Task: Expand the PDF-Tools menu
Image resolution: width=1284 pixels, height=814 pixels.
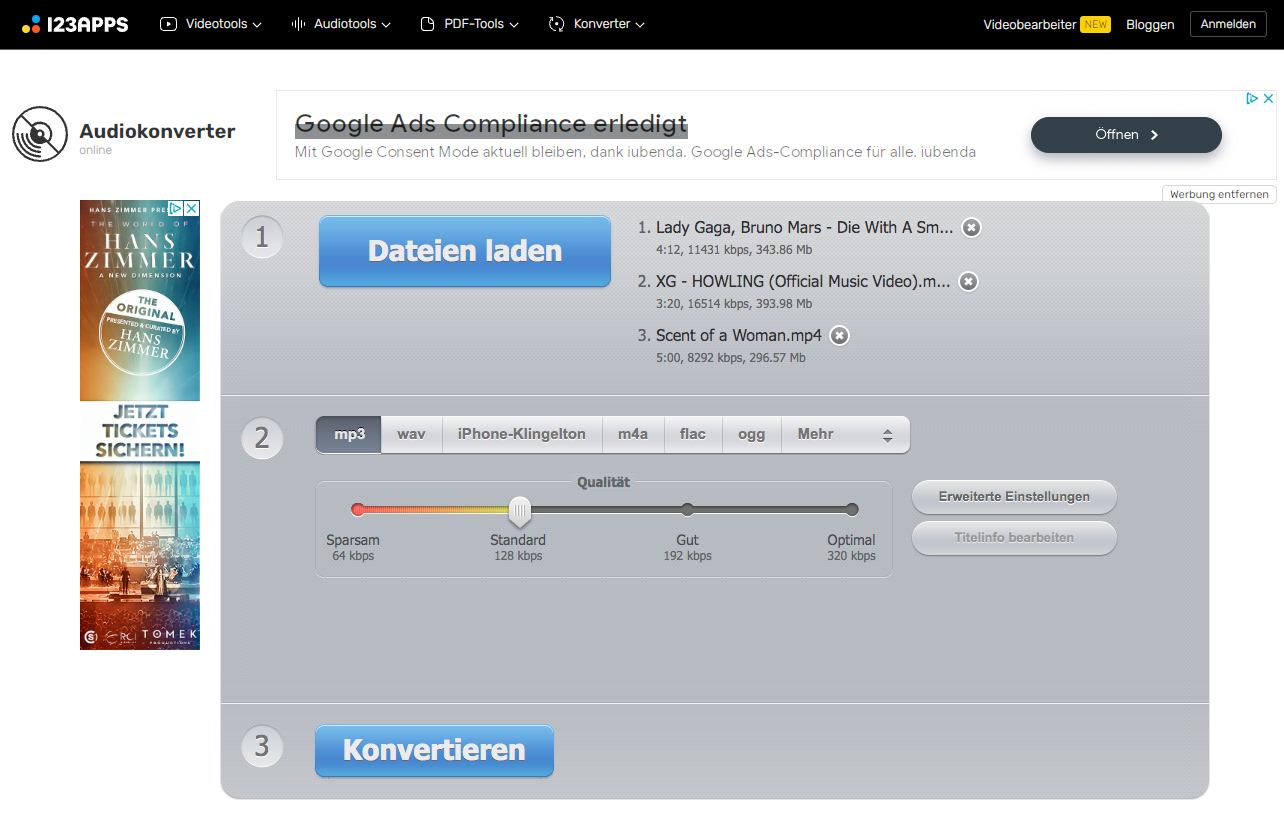Action: coord(469,24)
